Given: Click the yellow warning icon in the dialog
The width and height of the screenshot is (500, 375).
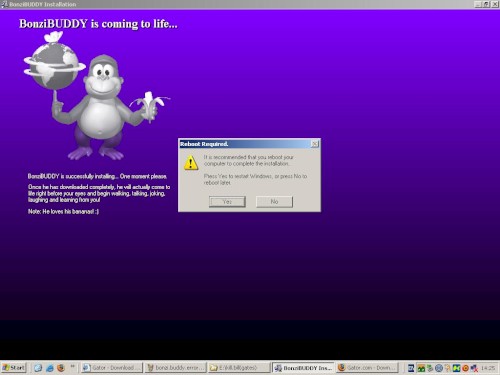Looking at the screenshot, I should [x=191, y=163].
